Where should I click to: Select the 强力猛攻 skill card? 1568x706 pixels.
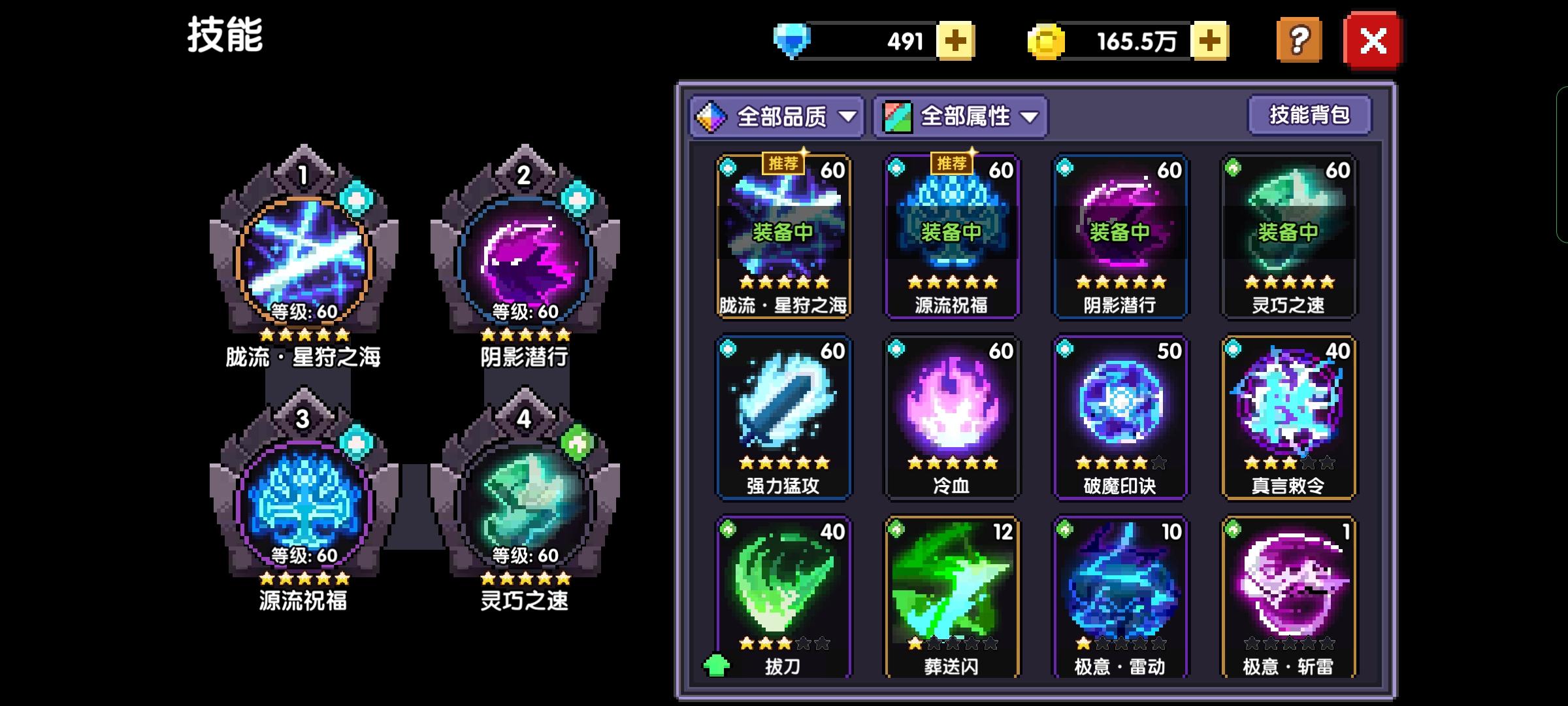783,418
